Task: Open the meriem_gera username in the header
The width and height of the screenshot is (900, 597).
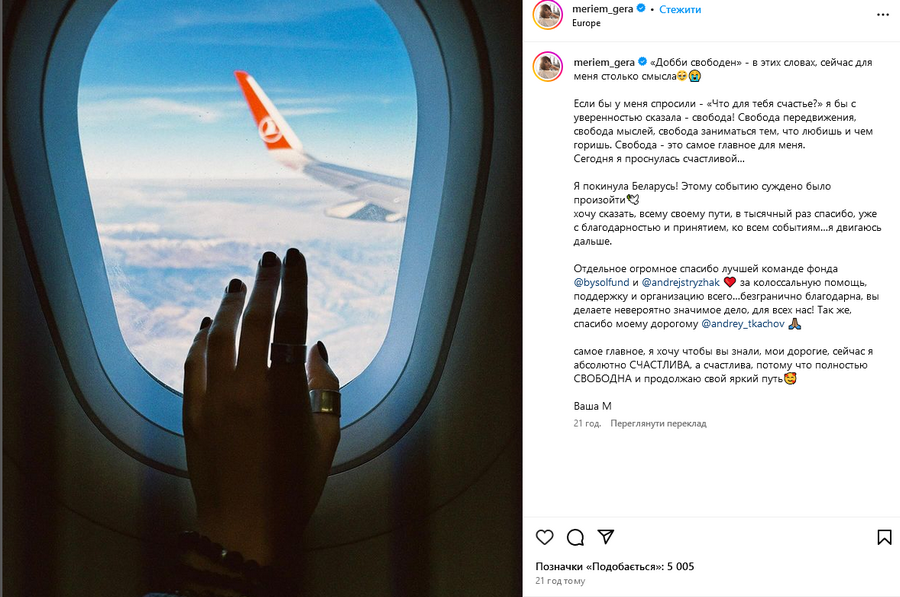Action: [x=602, y=9]
